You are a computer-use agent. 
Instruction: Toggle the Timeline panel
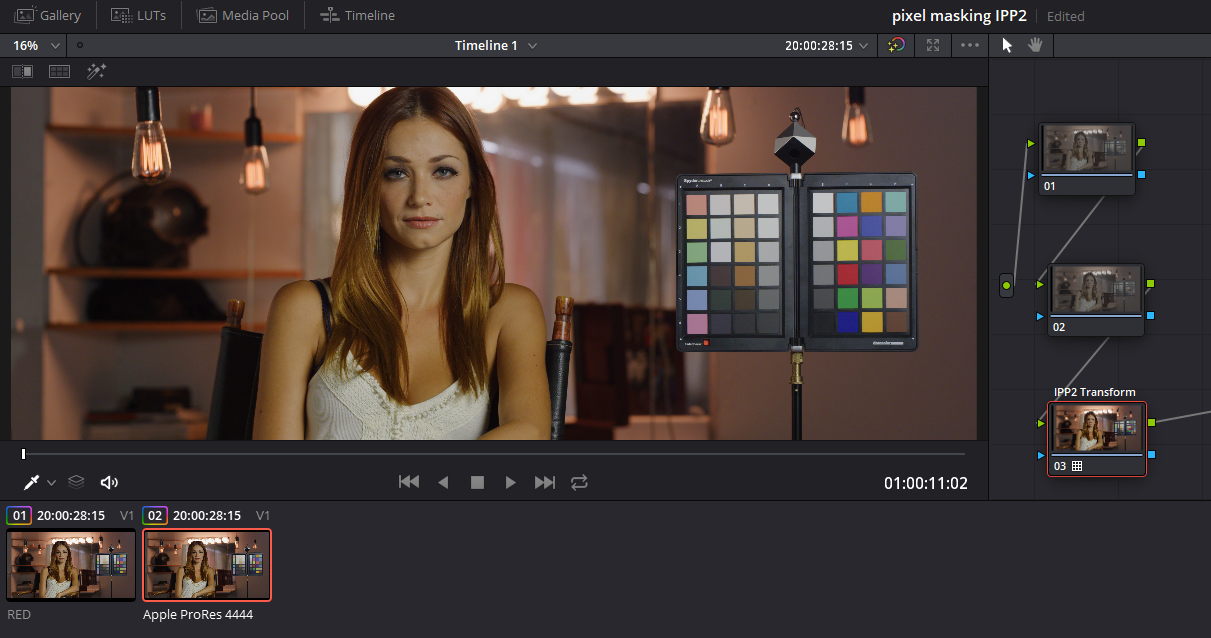(x=357, y=15)
